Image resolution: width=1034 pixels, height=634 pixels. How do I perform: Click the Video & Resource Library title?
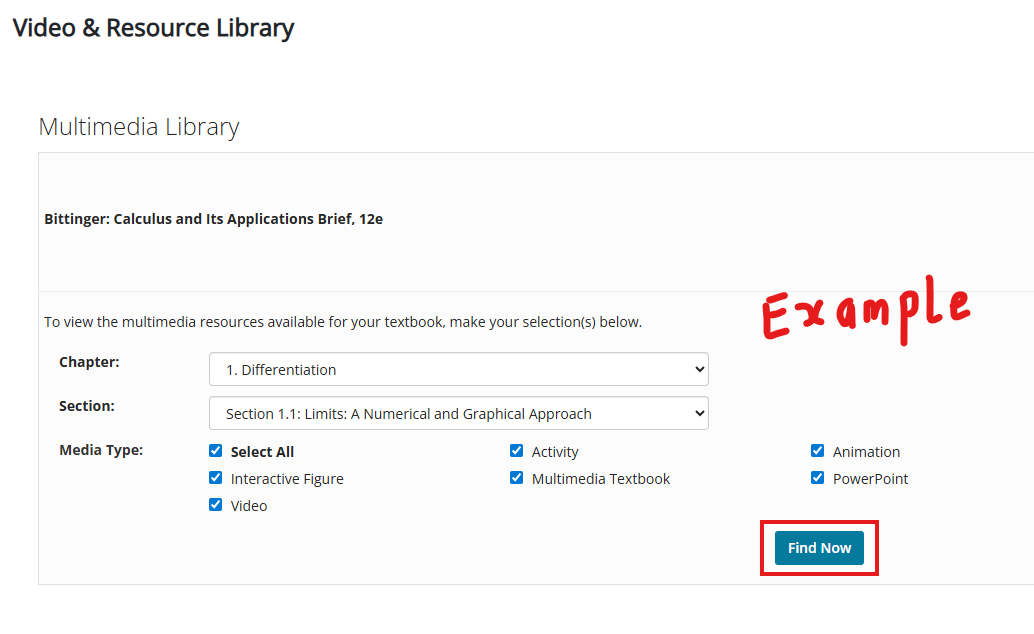click(x=153, y=27)
